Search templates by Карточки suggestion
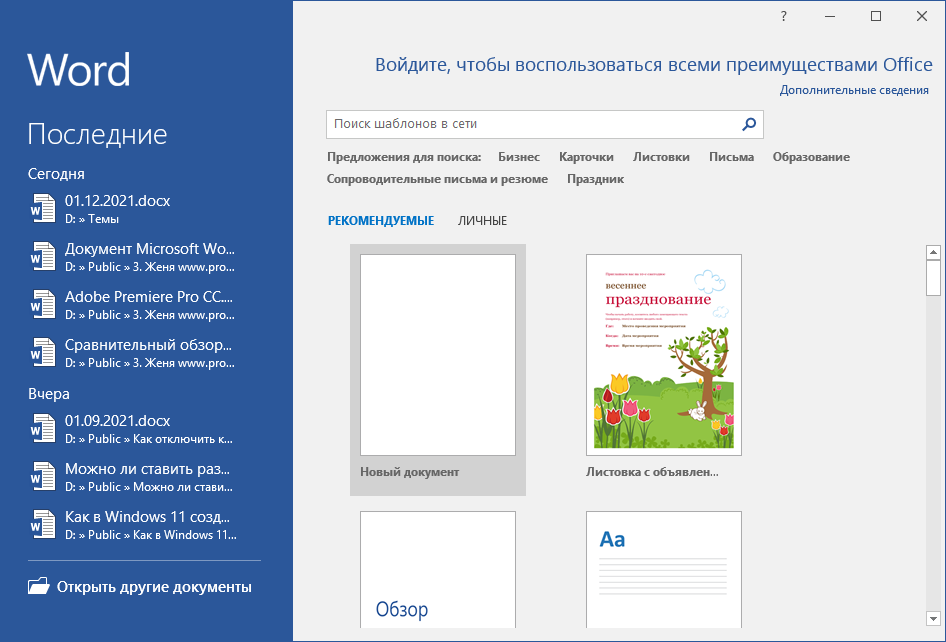Screen dimensions: 946x642 (x=586, y=157)
